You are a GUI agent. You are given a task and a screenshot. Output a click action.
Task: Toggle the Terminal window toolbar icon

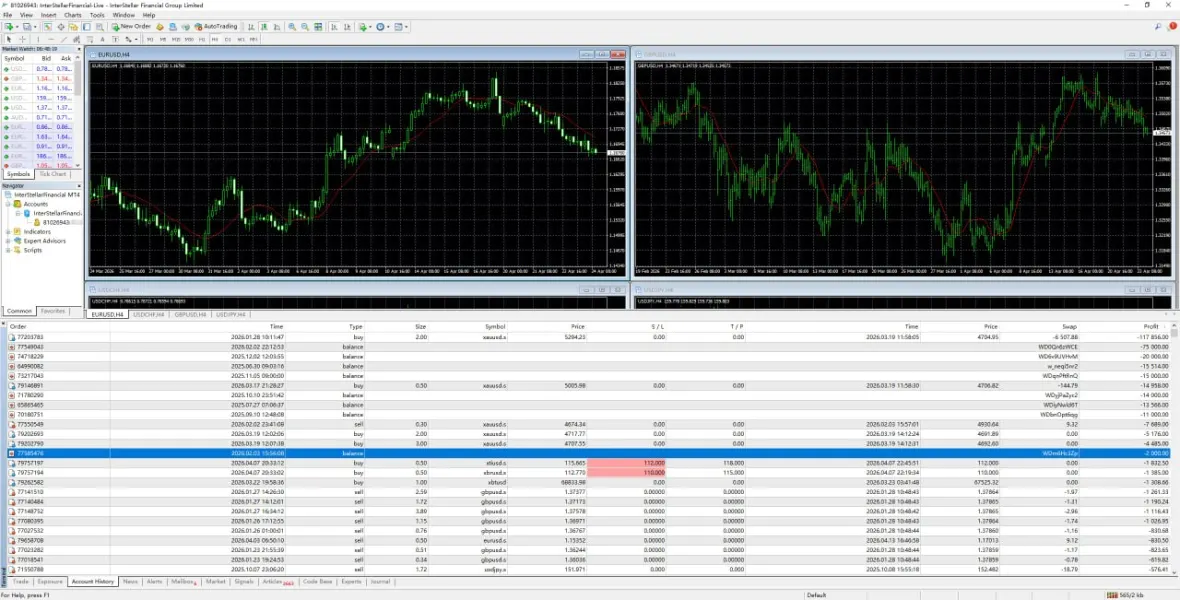pyautogui.click(x=86, y=26)
